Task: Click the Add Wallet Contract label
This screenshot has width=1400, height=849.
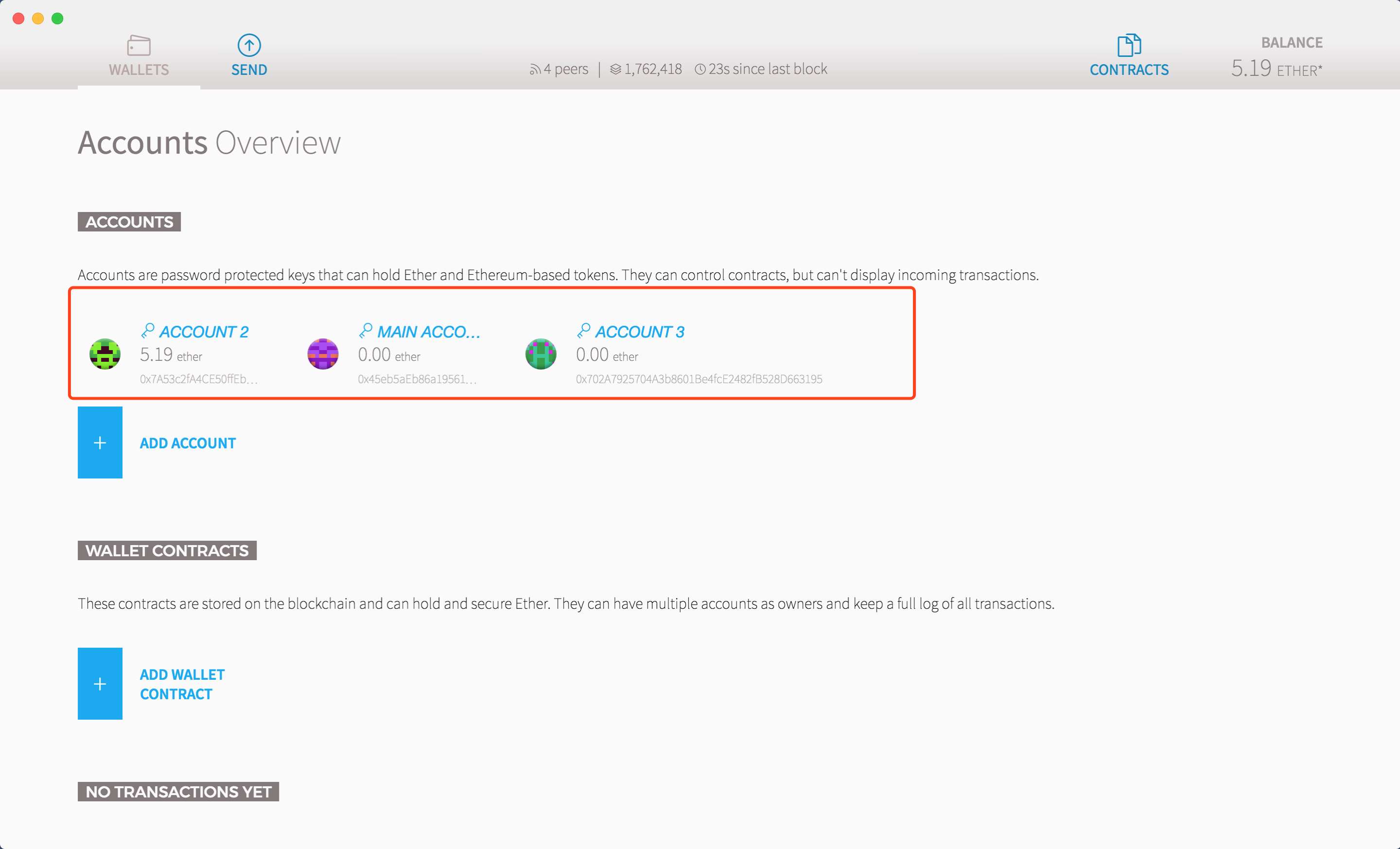Action: [182, 684]
